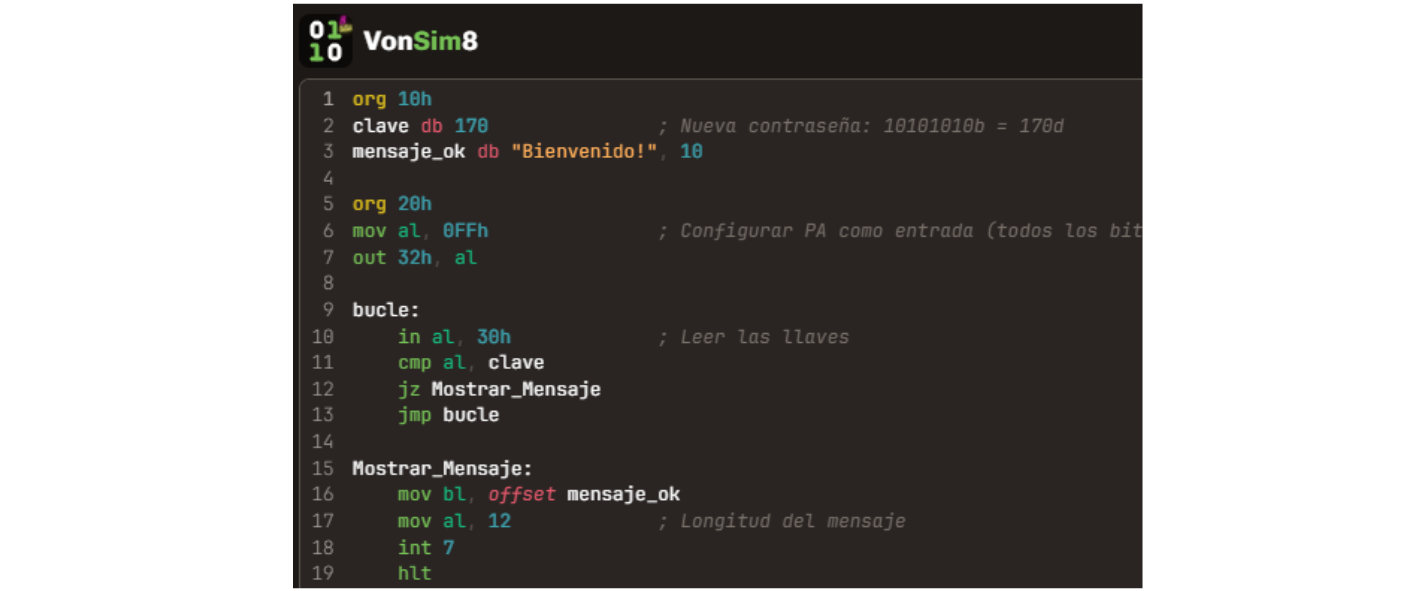Place cursor on 'mov al, 0FFh'
Image resolution: width=1417 pixels, height=591 pixels.
point(420,231)
